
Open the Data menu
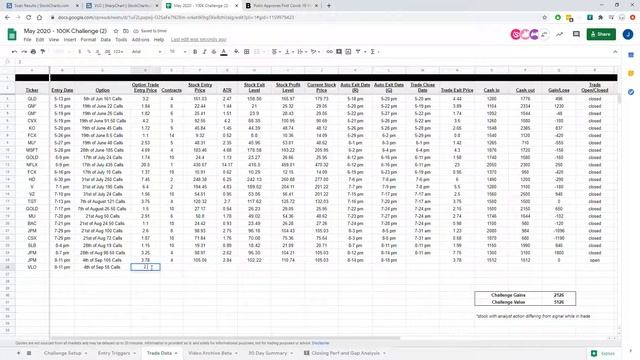coord(106,40)
